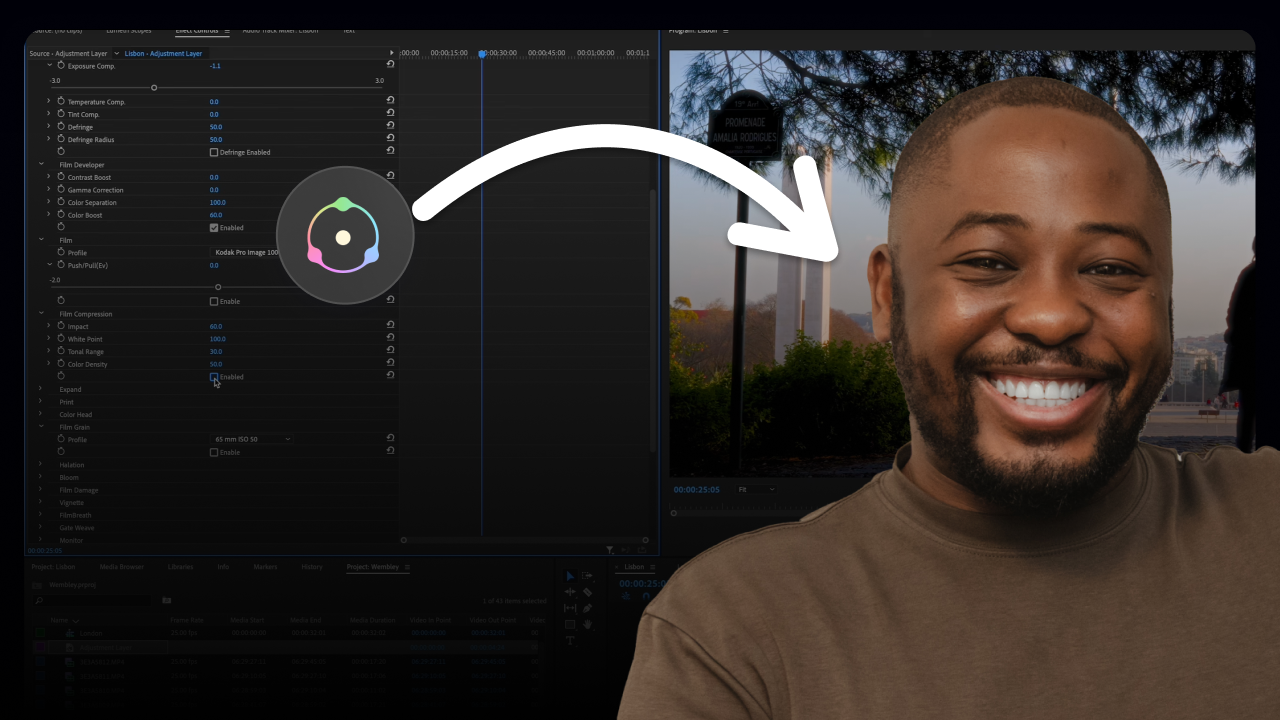Collapse the Film Compression section
Image resolution: width=1280 pixels, height=720 pixels.
tap(41, 313)
